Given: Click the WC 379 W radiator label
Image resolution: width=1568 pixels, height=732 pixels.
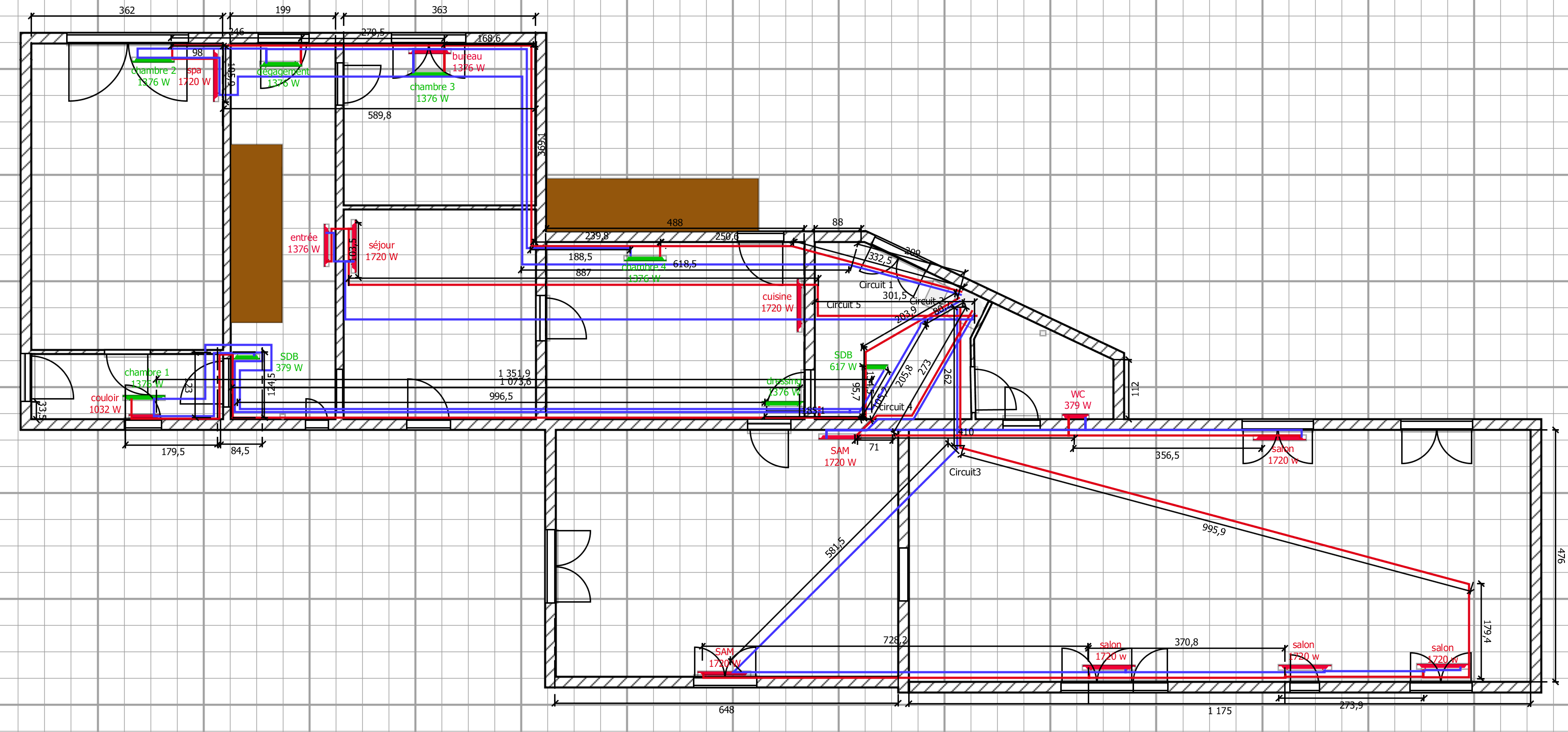Looking at the screenshot, I should 1078,400.
